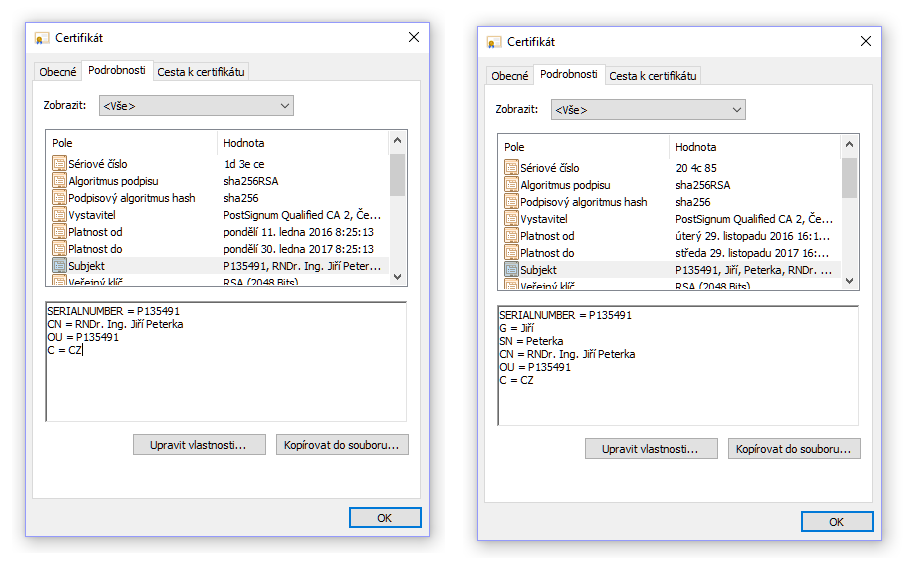Switch to Obecné tab in right window

click(x=509, y=76)
